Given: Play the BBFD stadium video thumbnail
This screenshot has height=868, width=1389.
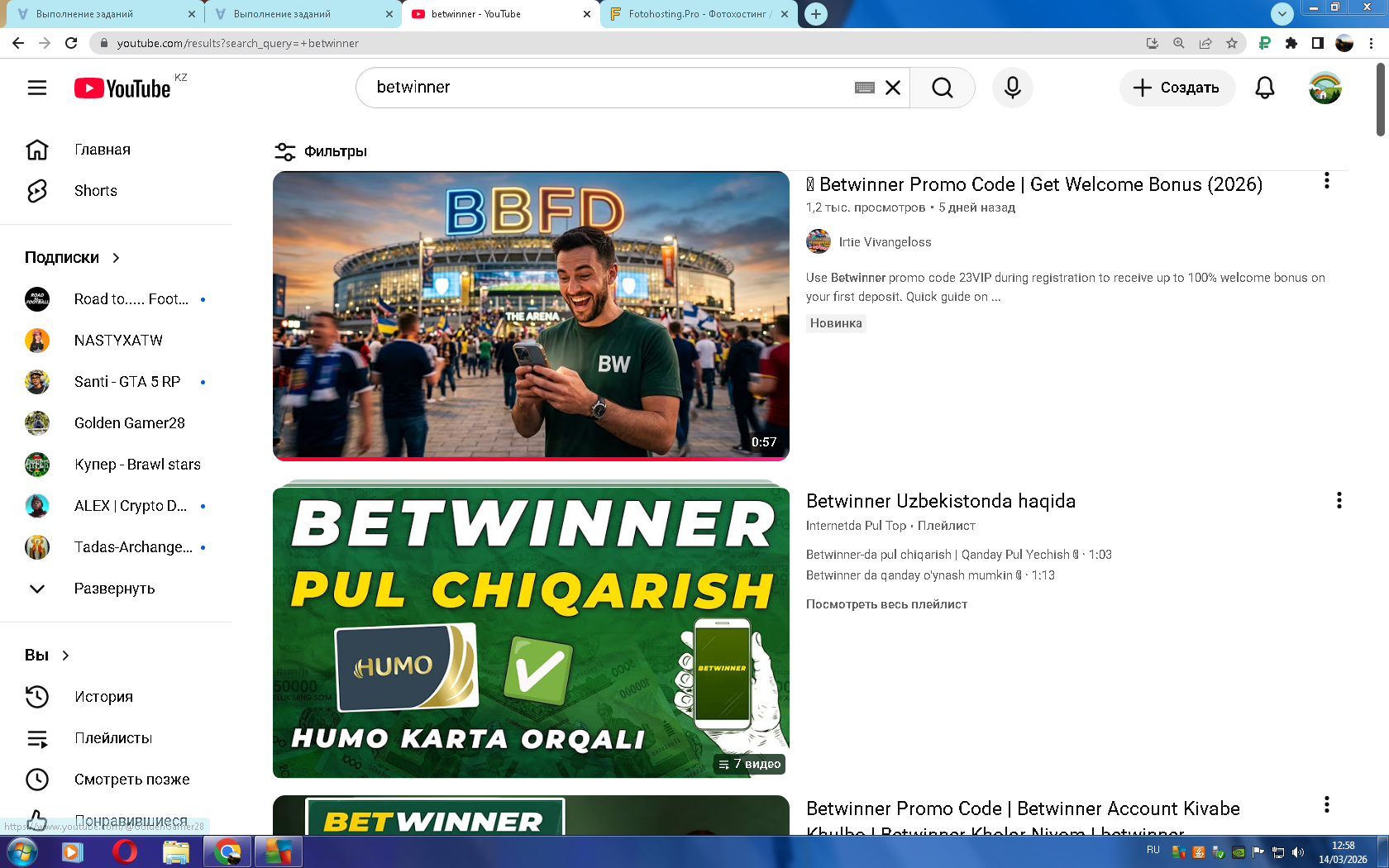Looking at the screenshot, I should point(531,315).
